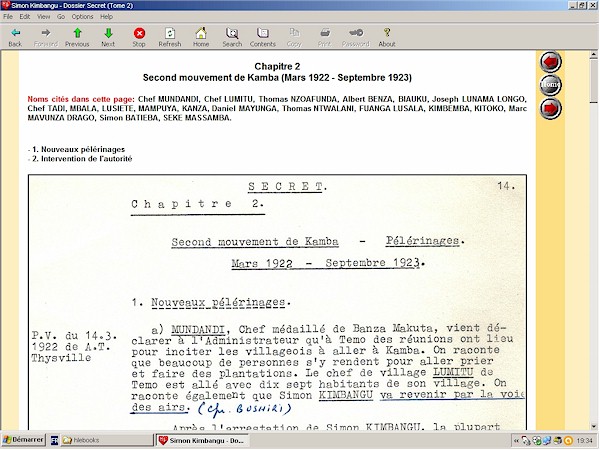
Task: Show the Contents panel
Action: click(x=263, y=37)
